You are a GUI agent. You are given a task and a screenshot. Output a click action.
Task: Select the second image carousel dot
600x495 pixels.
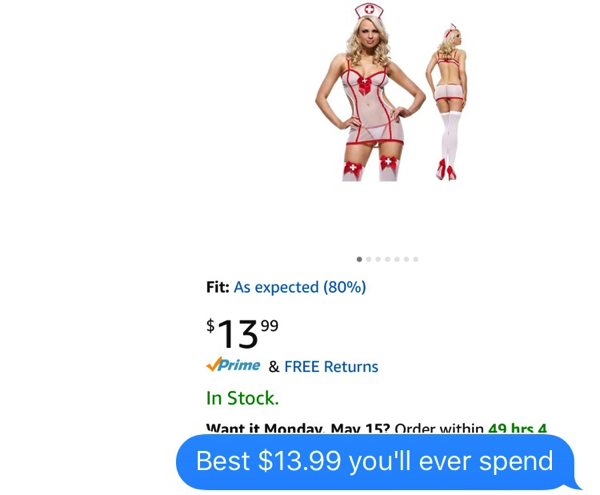tap(368, 259)
